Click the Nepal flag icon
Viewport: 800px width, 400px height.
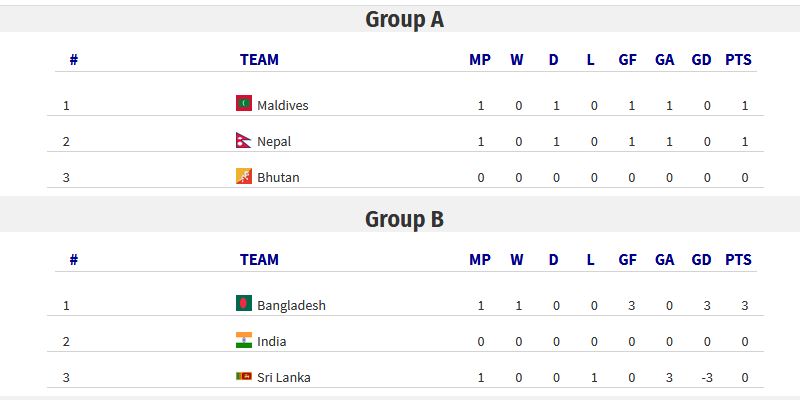tap(244, 140)
